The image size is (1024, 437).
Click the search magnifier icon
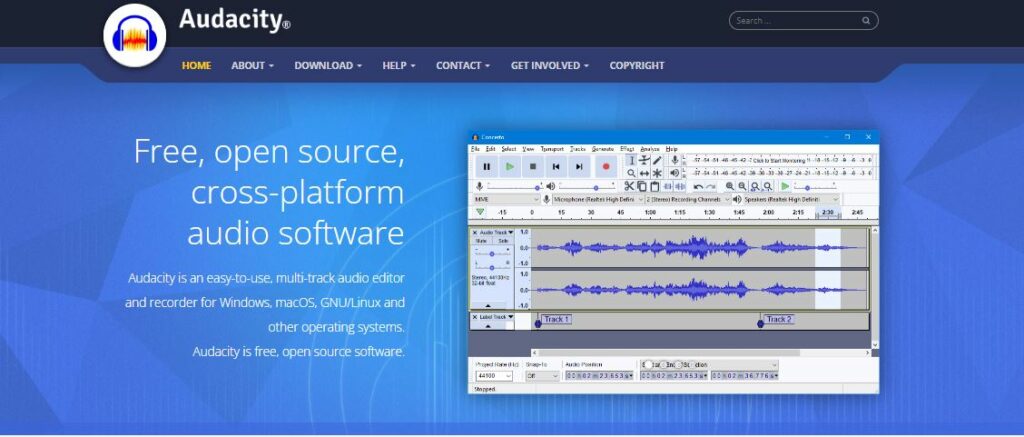tap(865, 20)
